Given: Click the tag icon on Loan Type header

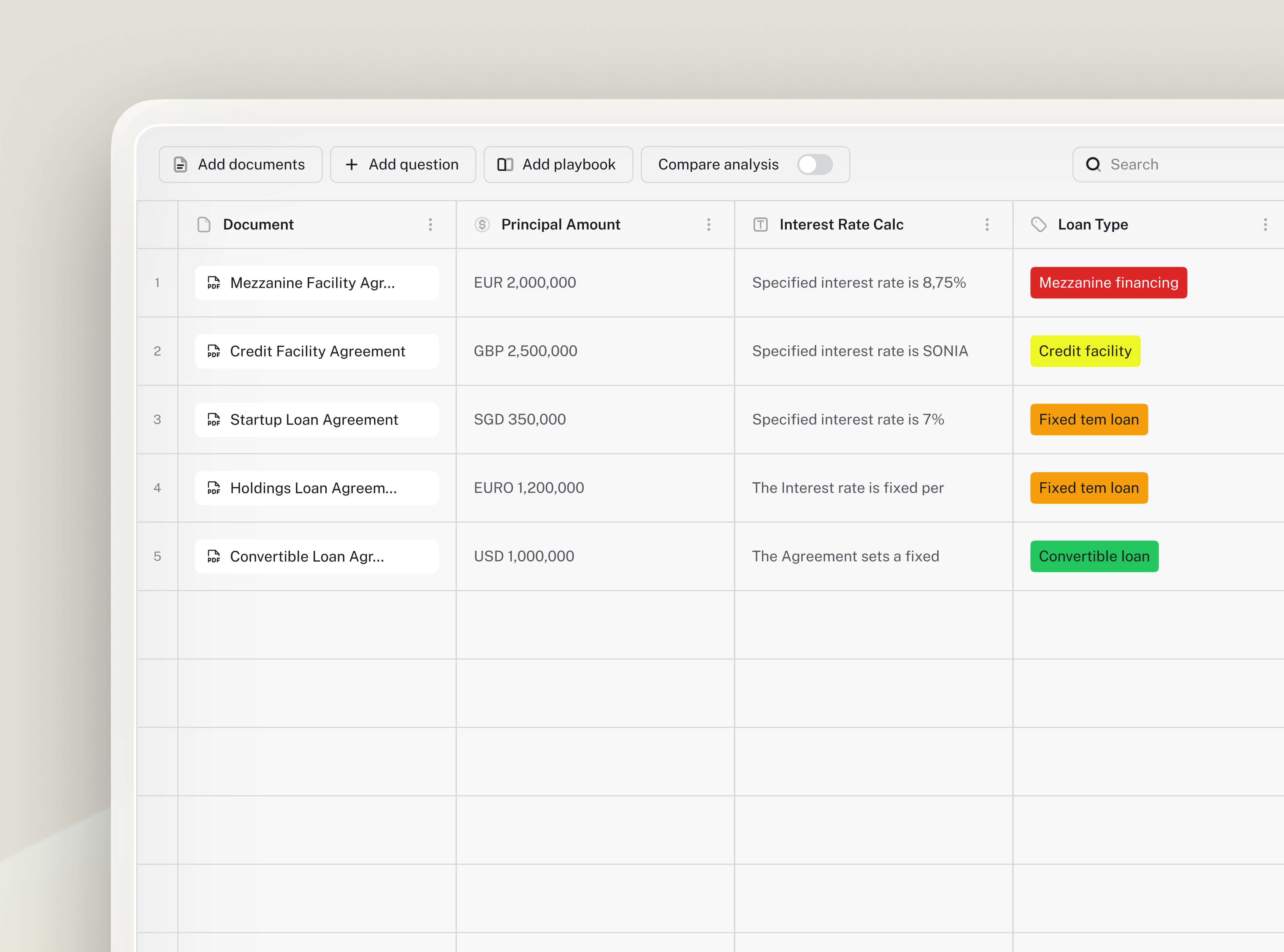Looking at the screenshot, I should pos(1038,225).
